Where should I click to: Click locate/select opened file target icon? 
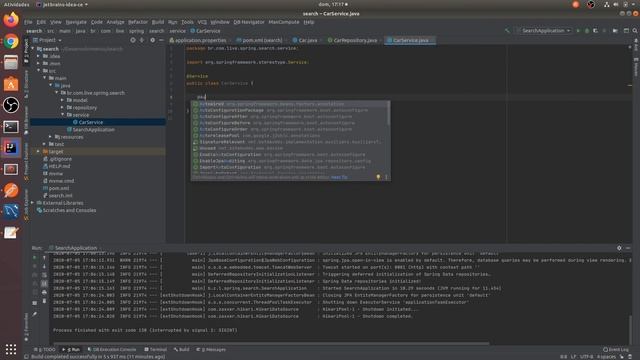coord(133,40)
